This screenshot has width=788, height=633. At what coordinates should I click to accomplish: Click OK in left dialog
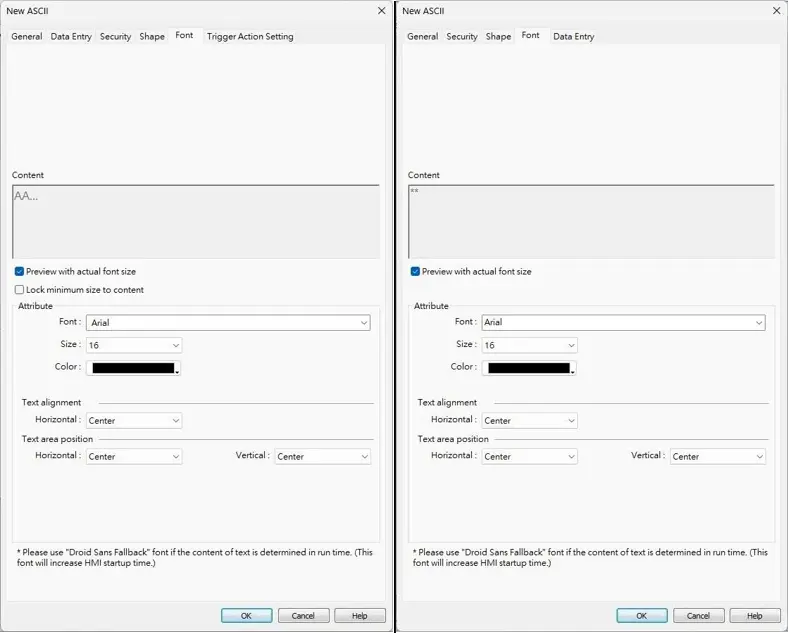point(246,616)
